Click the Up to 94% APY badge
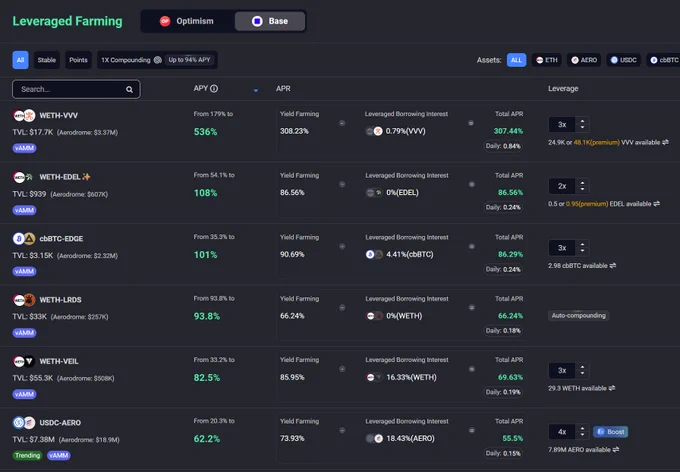680x472 pixels. (190, 60)
